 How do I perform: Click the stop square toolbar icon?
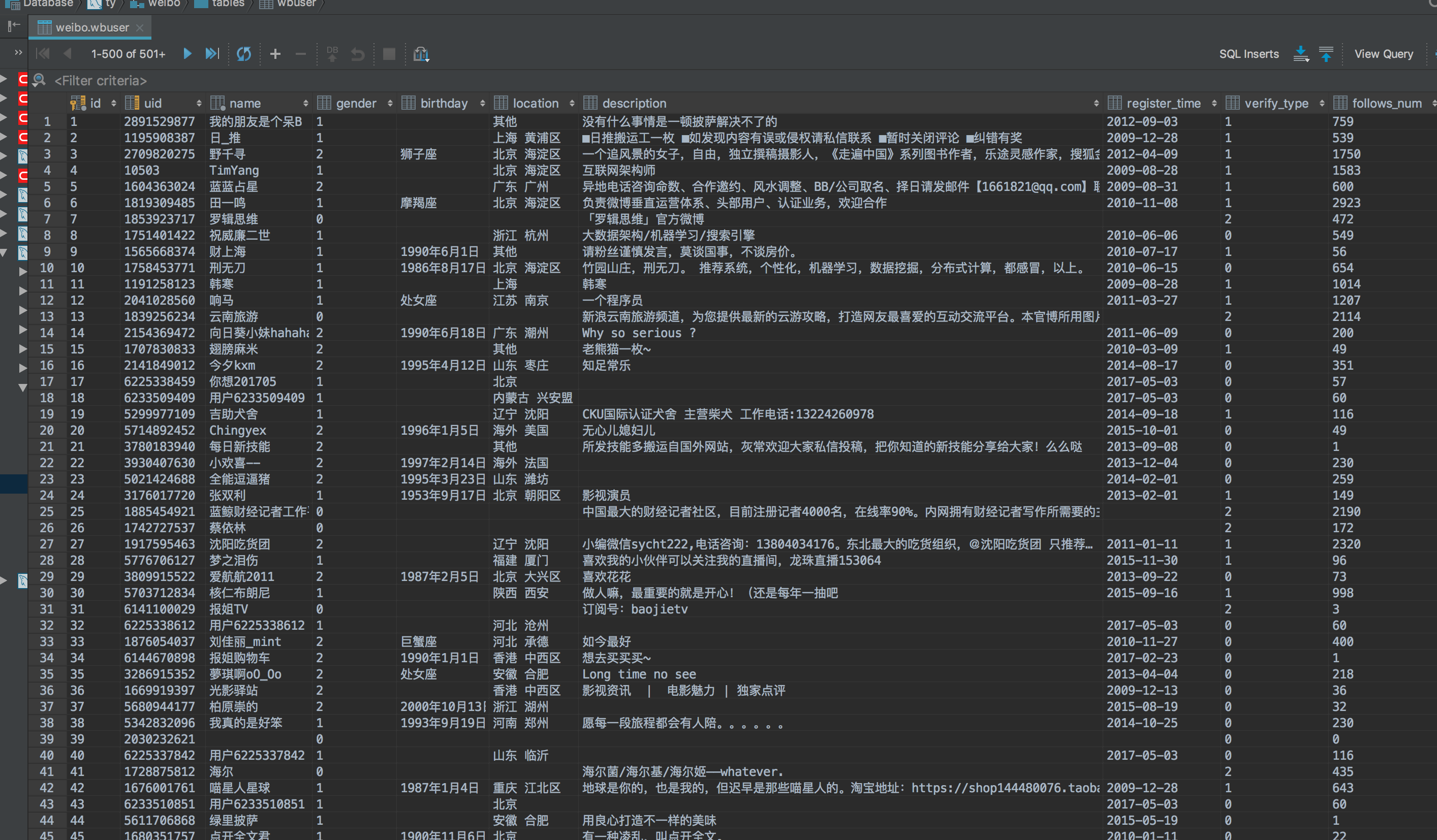(x=389, y=53)
